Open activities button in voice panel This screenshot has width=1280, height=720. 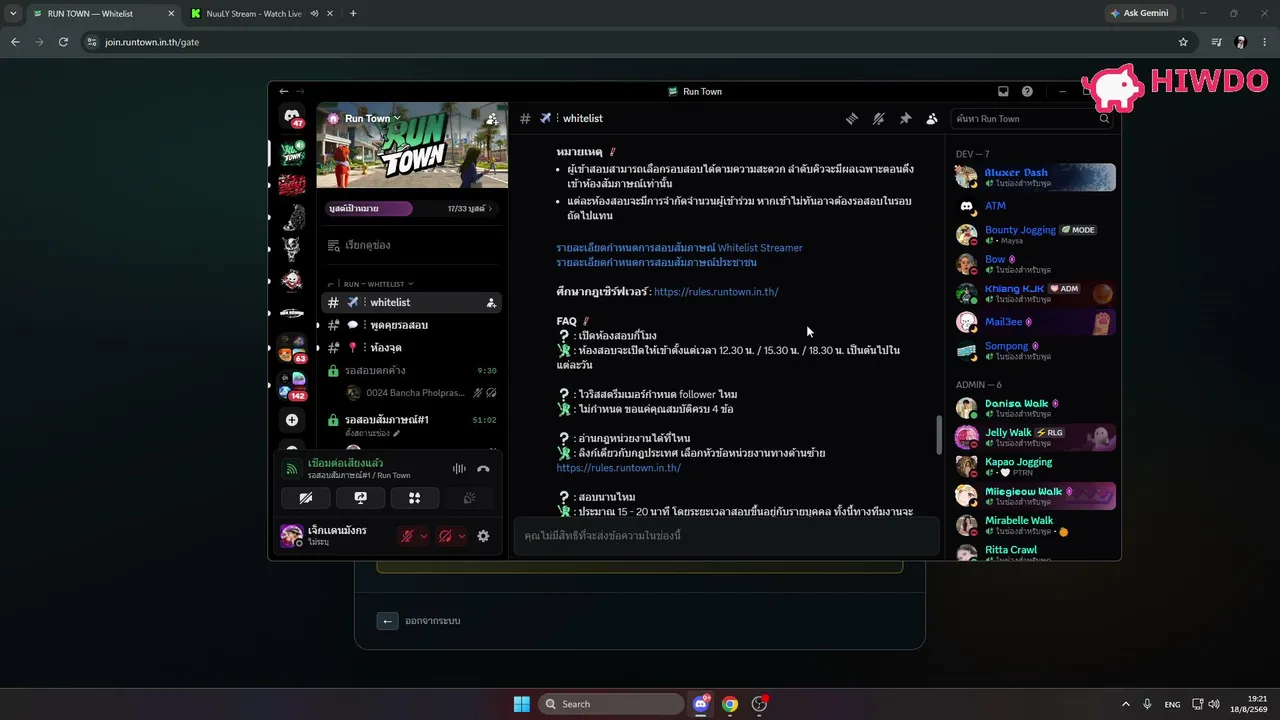(x=414, y=498)
